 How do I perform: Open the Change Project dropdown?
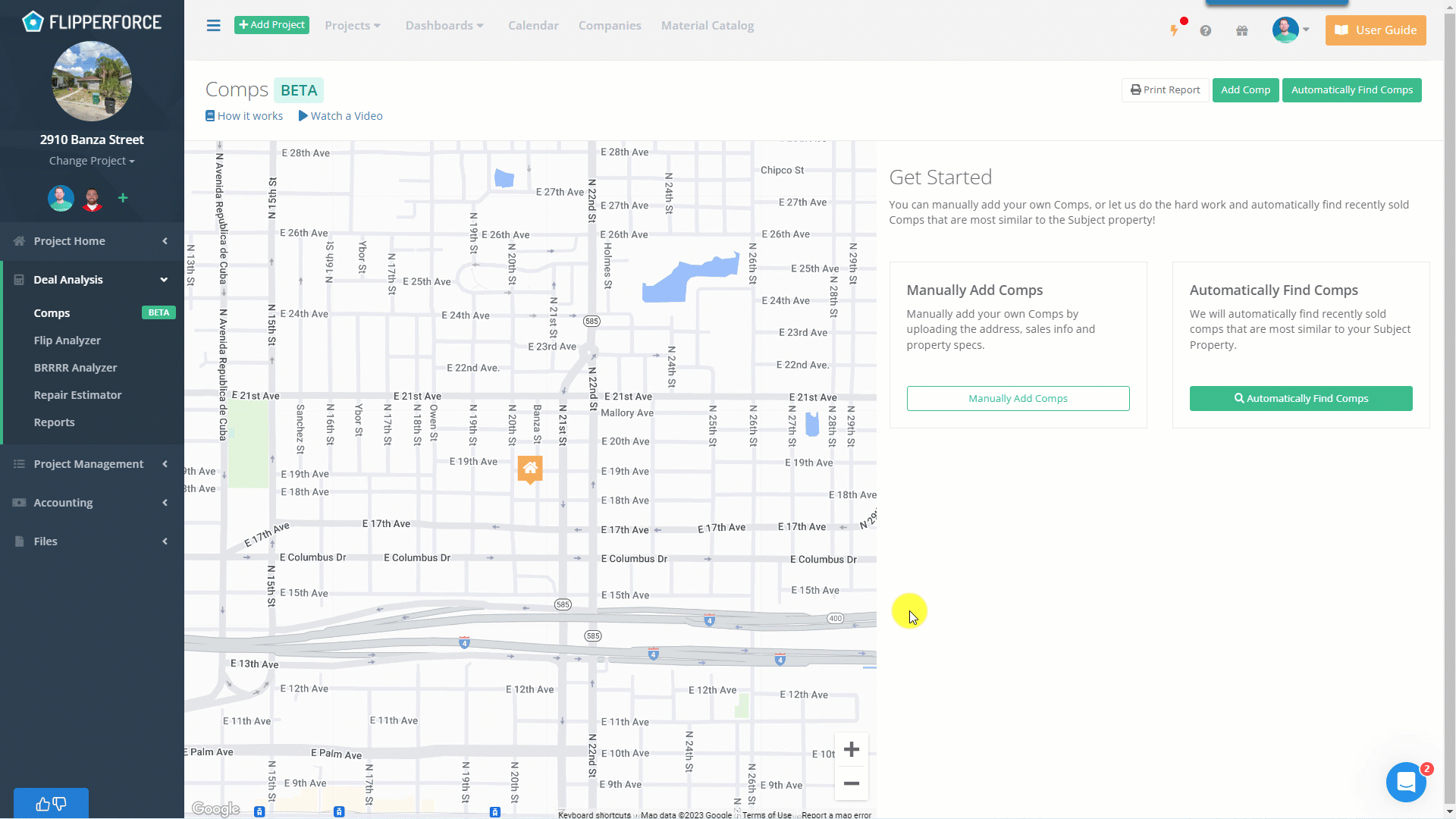[x=92, y=161]
